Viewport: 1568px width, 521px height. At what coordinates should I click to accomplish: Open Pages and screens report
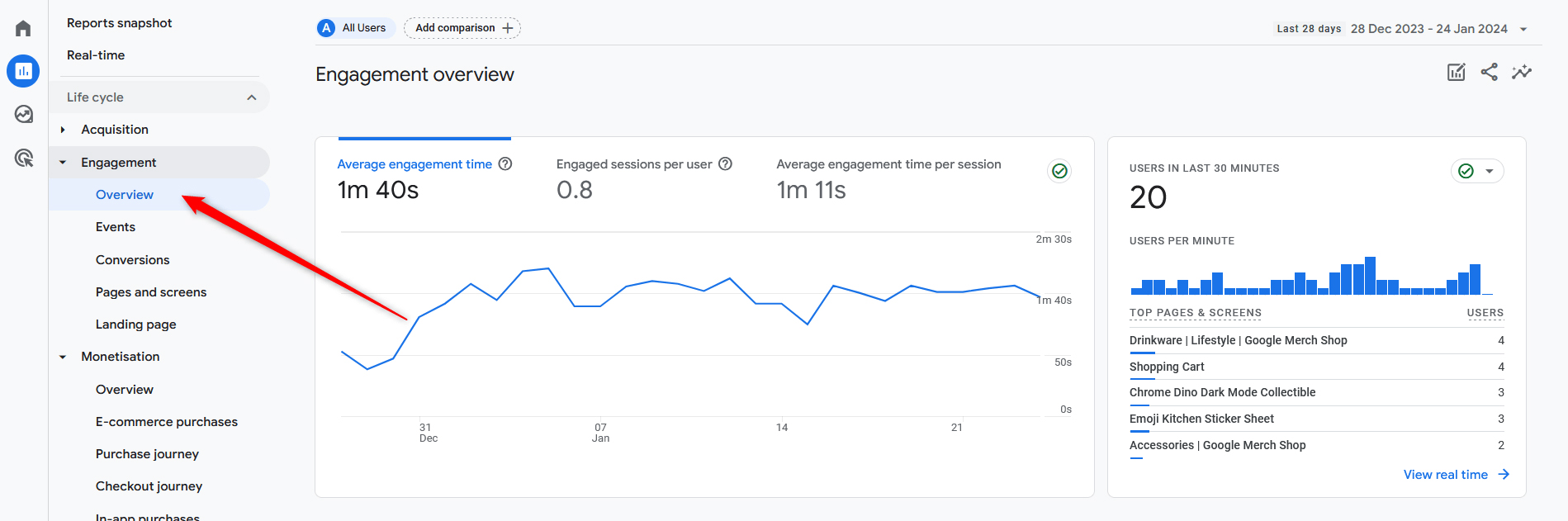pos(151,292)
